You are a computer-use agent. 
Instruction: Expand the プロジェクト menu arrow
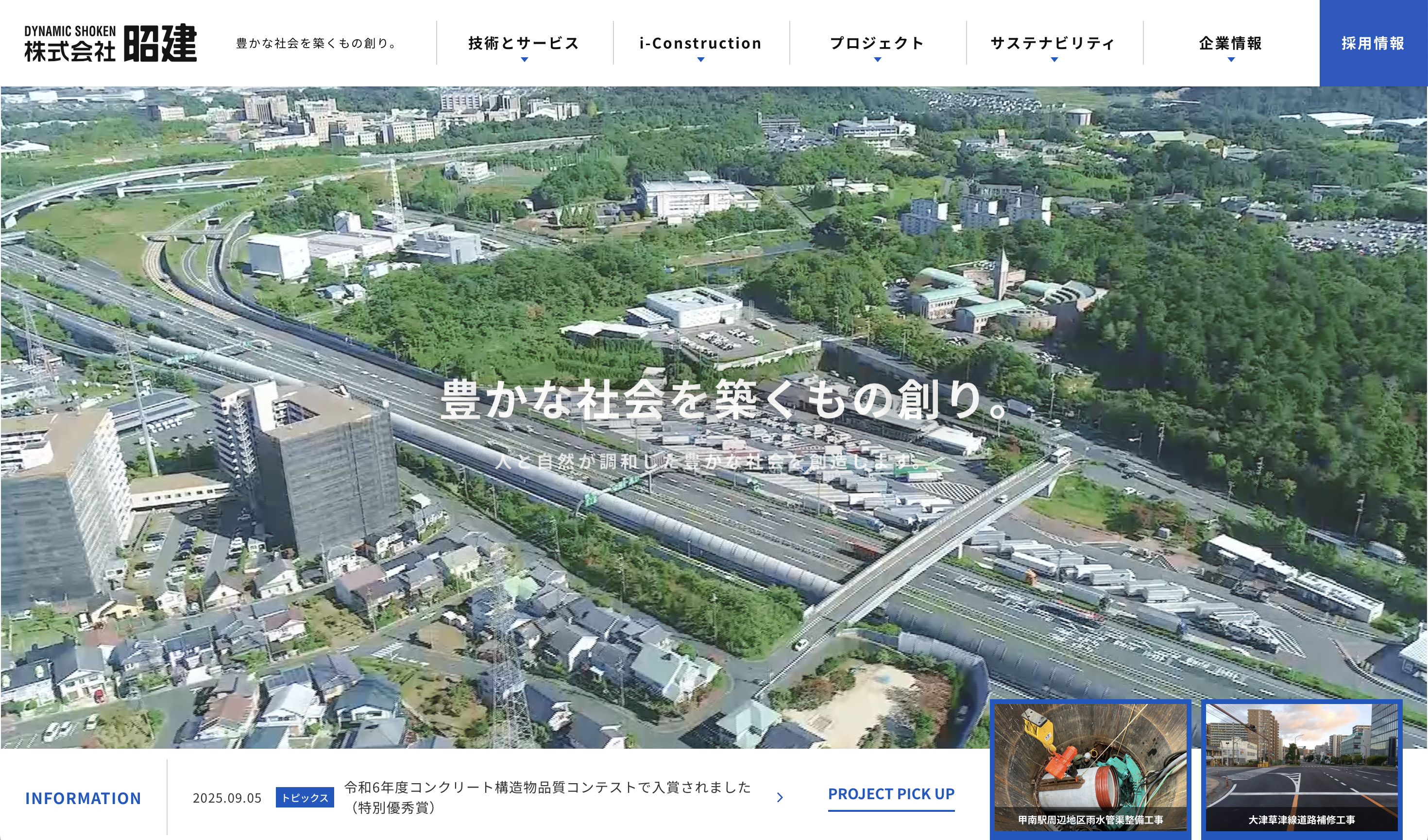[x=878, y=59]
